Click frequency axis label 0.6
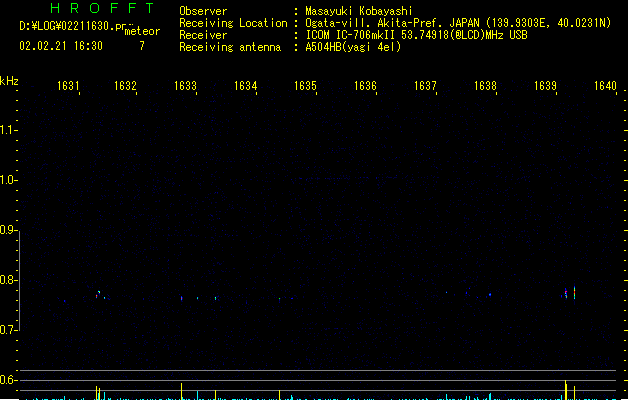 [8, 380]
